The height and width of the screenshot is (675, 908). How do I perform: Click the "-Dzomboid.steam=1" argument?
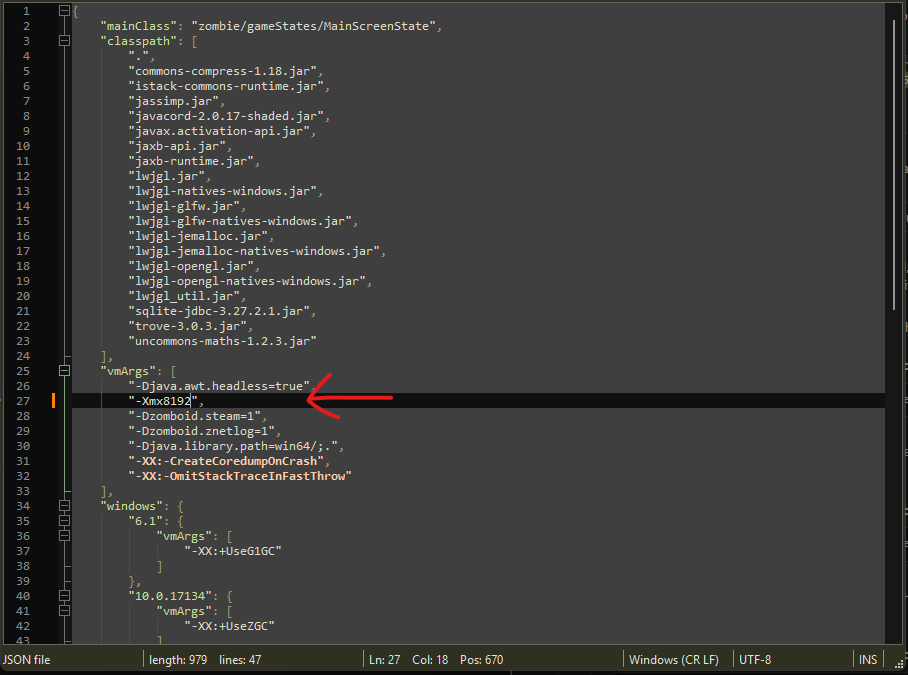click(195, 416)
